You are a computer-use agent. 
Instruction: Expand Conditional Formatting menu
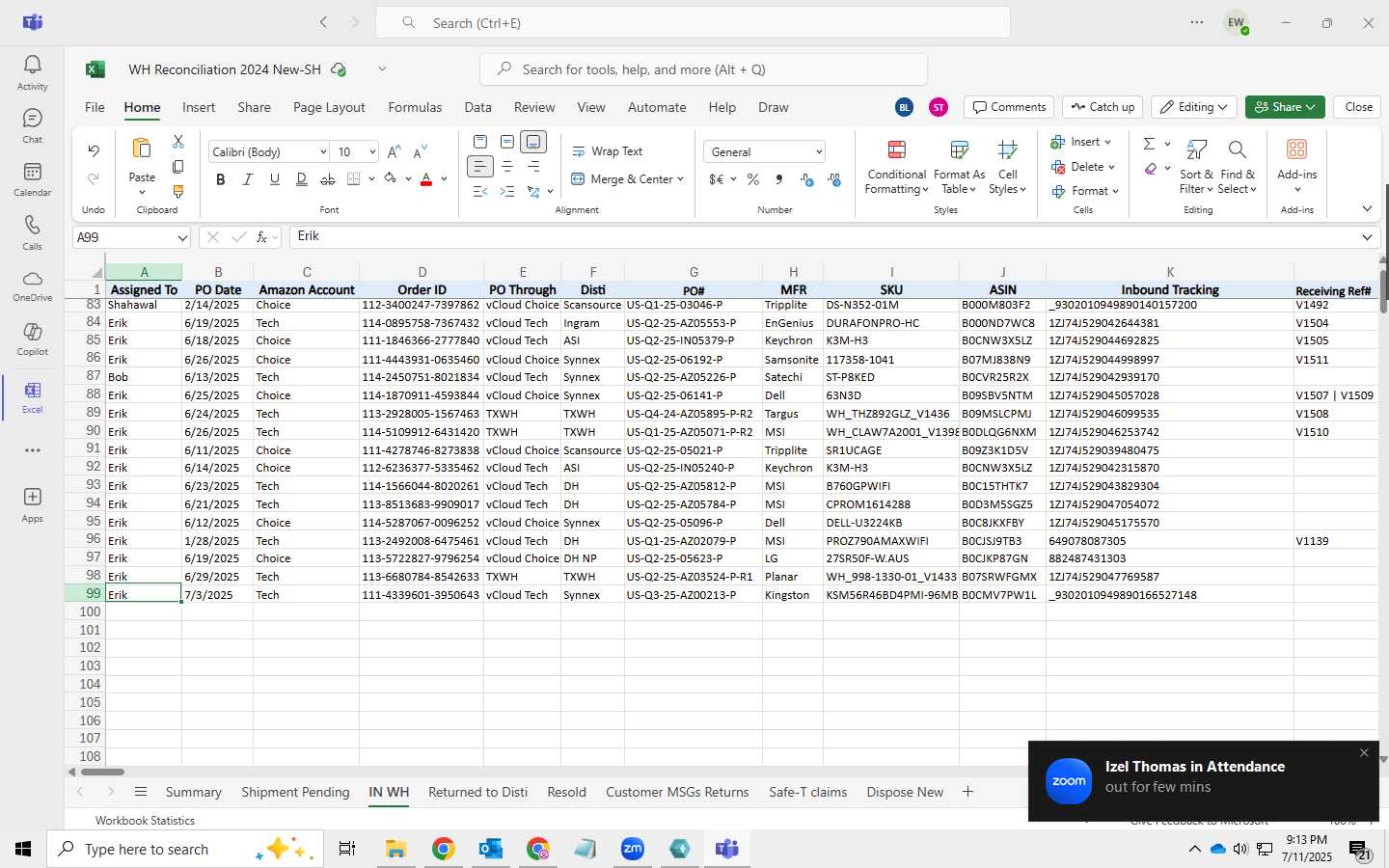[x=897, y=167]
